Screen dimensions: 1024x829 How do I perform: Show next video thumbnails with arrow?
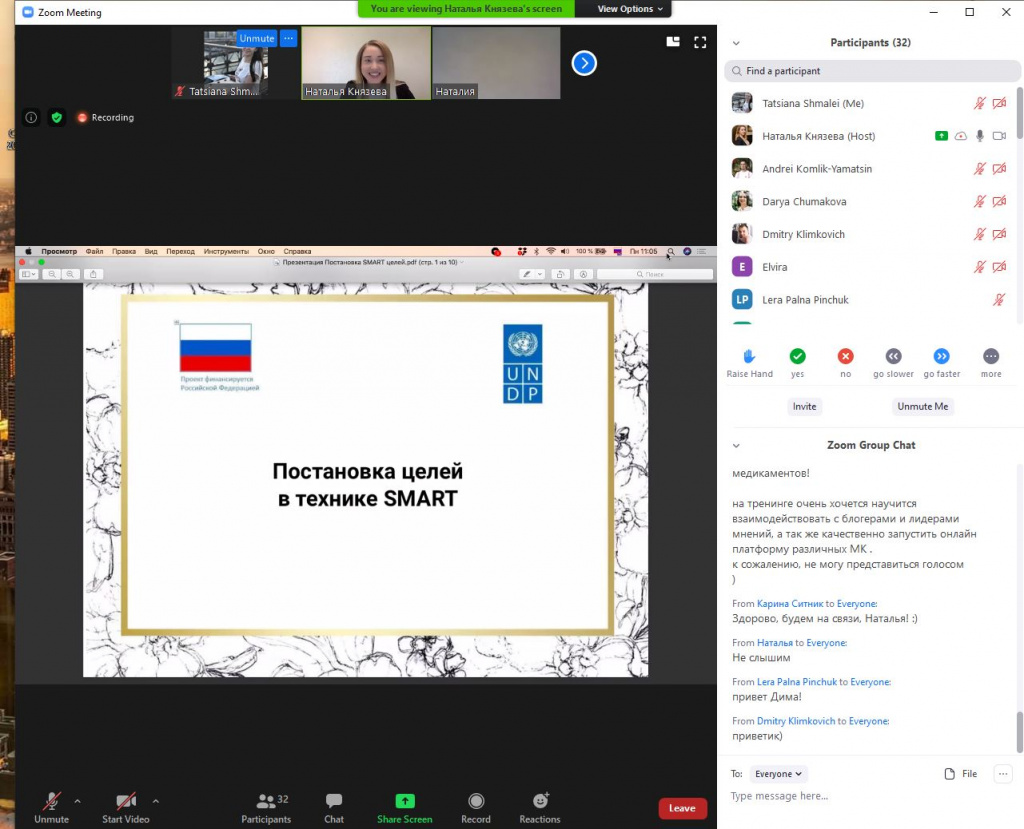tap(584, 63)
